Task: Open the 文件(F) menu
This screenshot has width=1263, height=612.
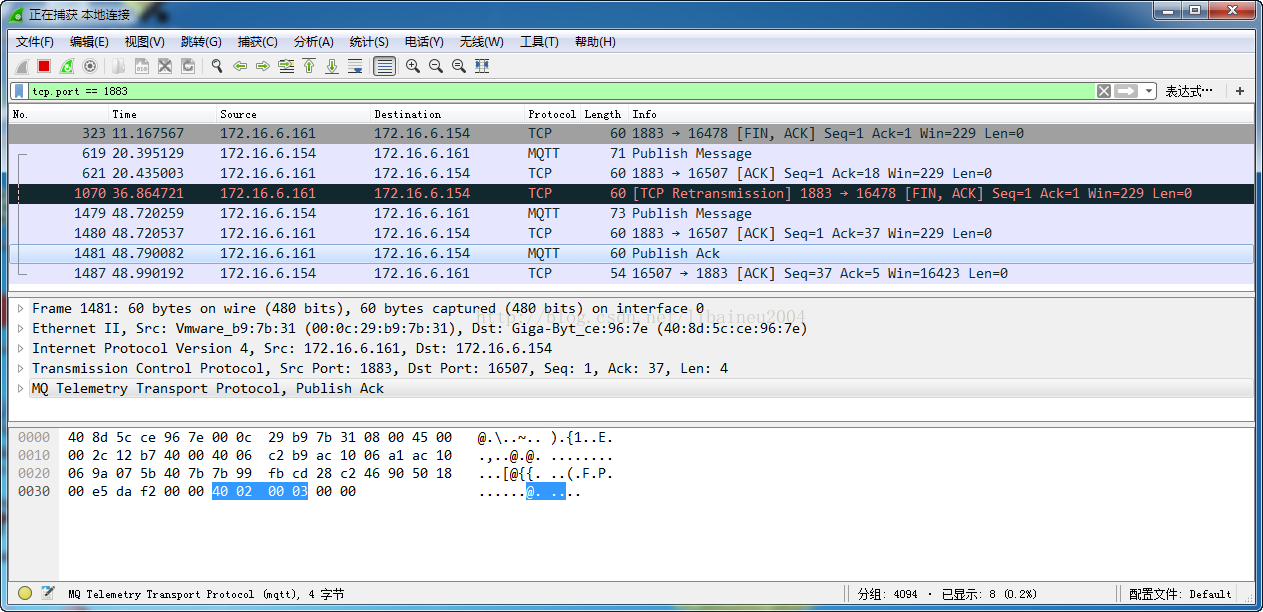Action: (x=35, y=42)
